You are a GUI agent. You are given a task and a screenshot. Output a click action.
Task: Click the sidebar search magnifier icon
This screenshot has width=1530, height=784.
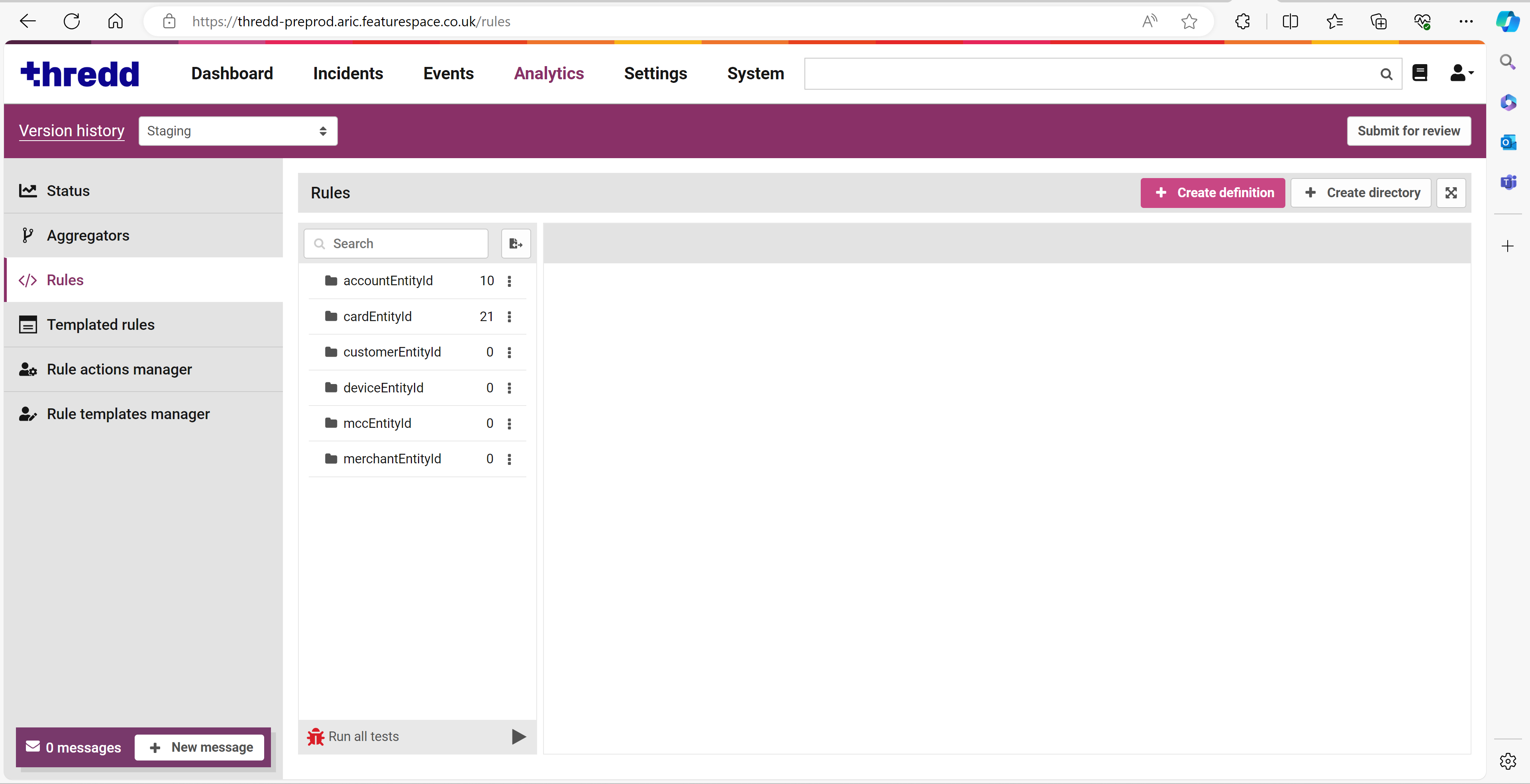[x=1507, y=62]
